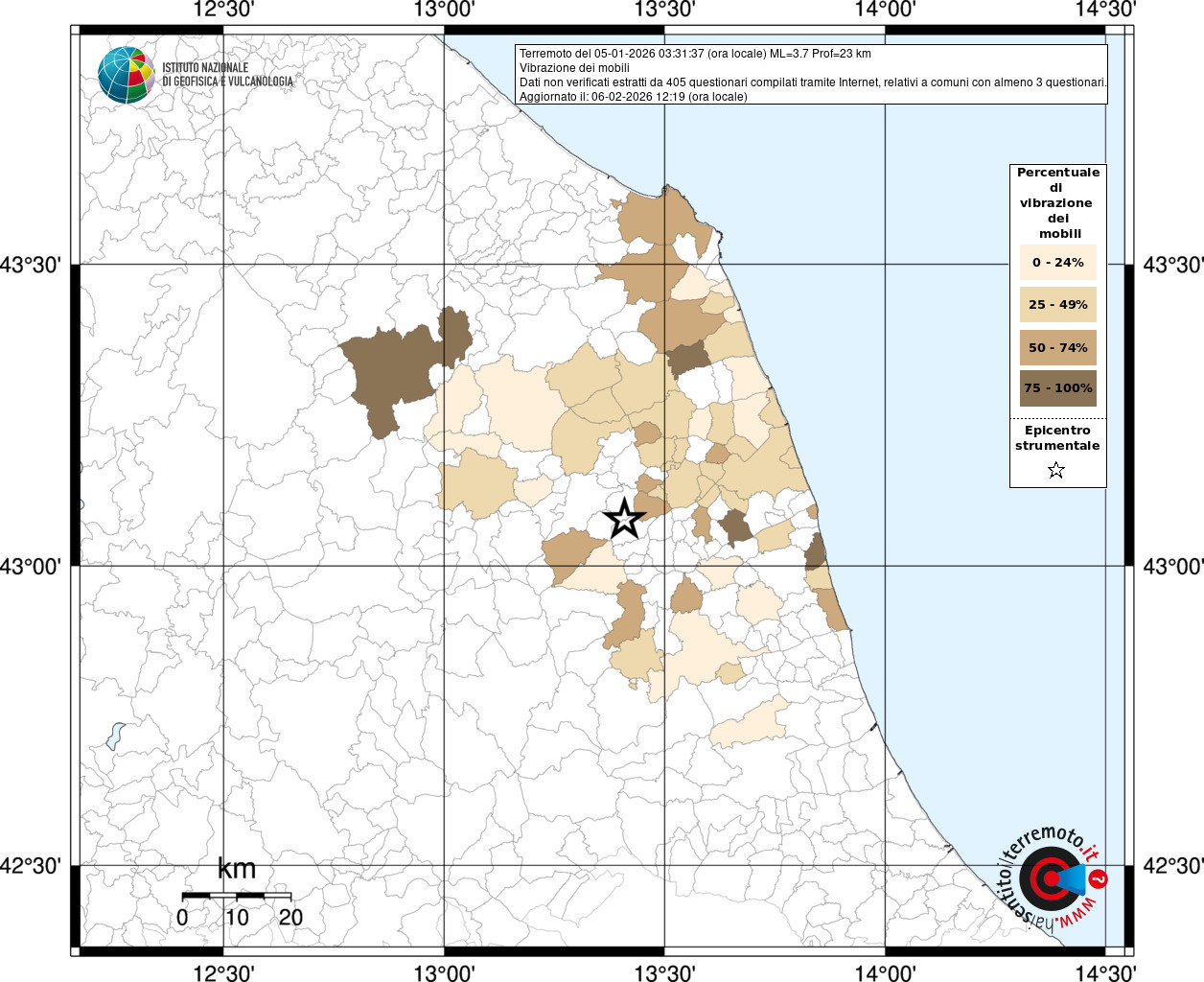The height and width of the screenshot is (982, 1204).
Task: Click the 'Istituto Nazionale di Geofisica e Vulcanologia' text
Action: click(x=227, y=75)
